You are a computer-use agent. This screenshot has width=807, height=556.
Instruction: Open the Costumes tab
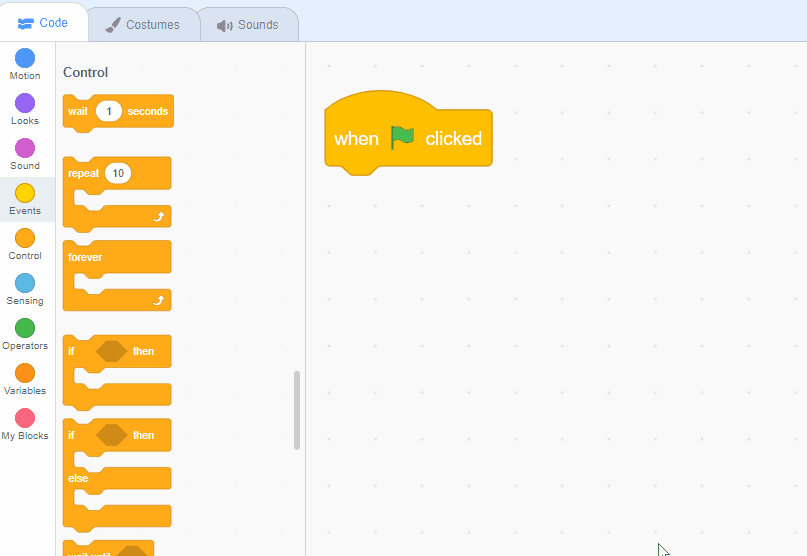click(144, 25)
